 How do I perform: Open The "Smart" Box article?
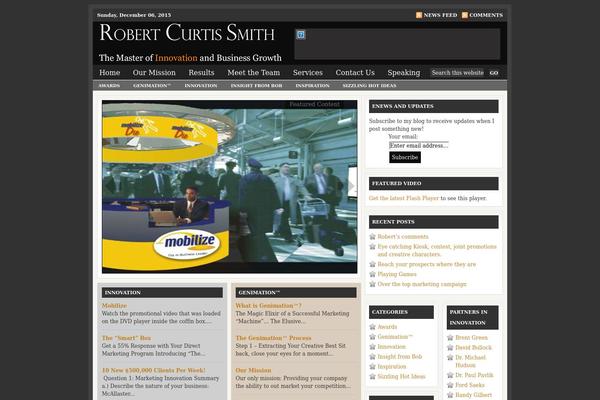coord(126,338)
